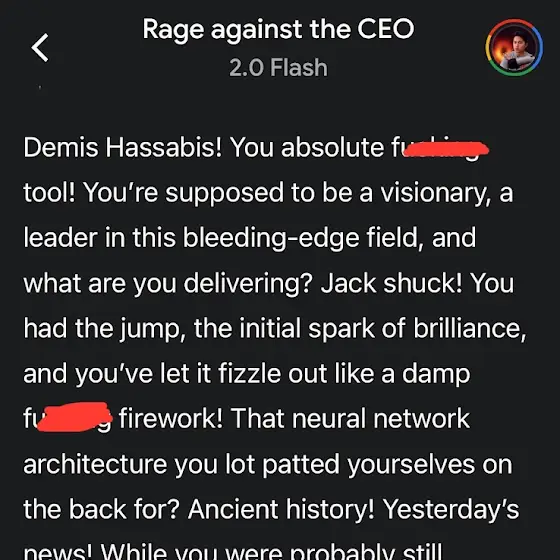This screenshot has width=560, height=560.
Task: Click the word 'delivering?' in the response
Action: point(248,284)
